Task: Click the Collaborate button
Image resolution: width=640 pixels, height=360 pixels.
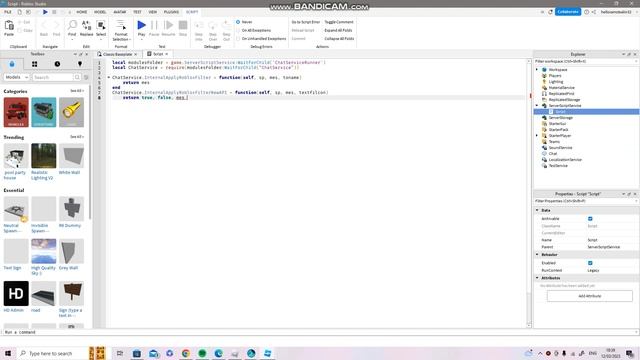Action: coord(568,12)
